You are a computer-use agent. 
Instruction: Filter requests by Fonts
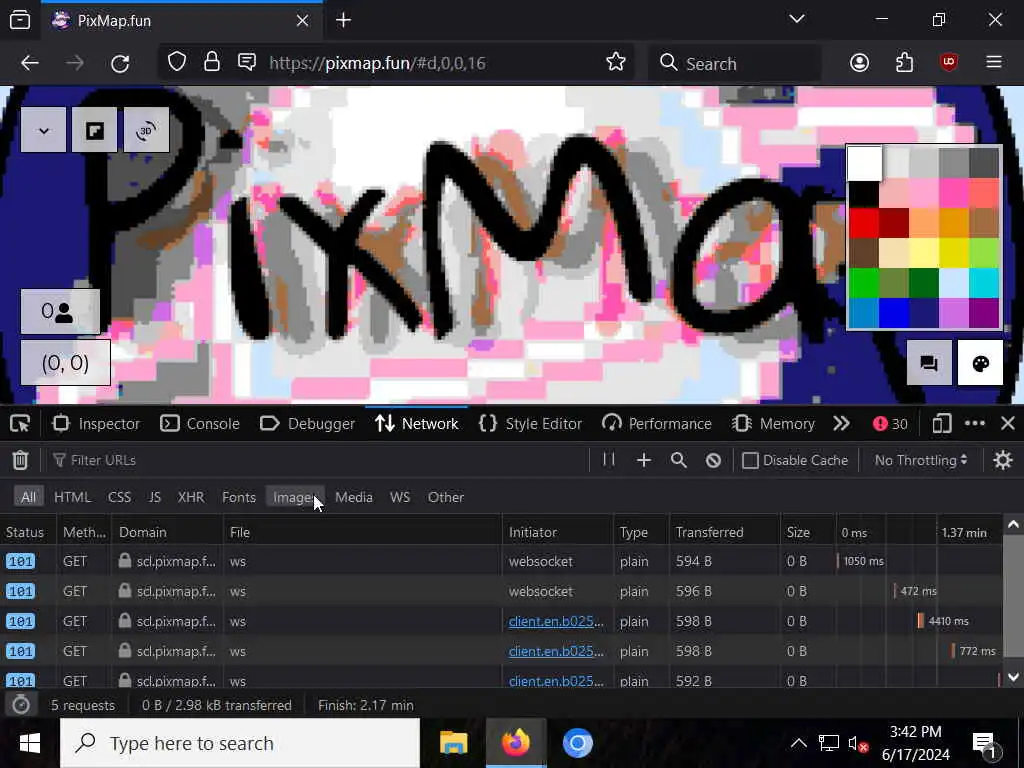point(239,497)
